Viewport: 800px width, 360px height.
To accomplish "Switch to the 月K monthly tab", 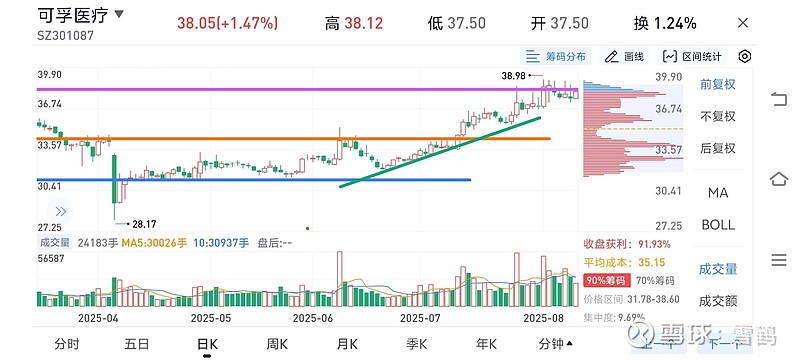I will pos(347,344).
